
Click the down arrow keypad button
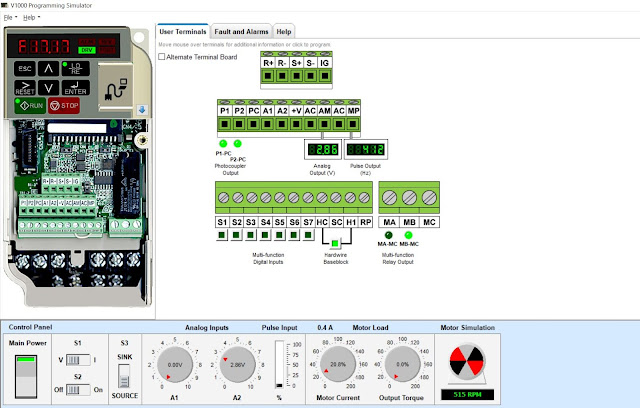[x=48, y=88]
